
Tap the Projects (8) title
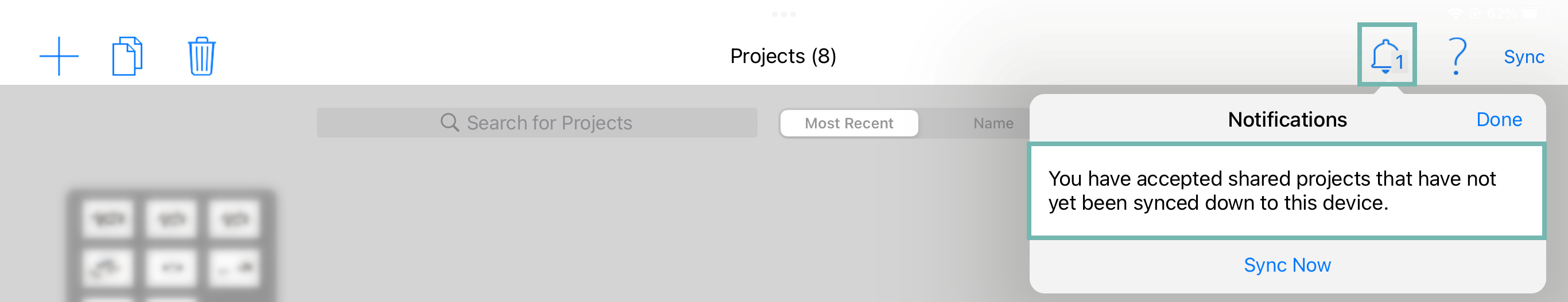[x=783, y=56]
